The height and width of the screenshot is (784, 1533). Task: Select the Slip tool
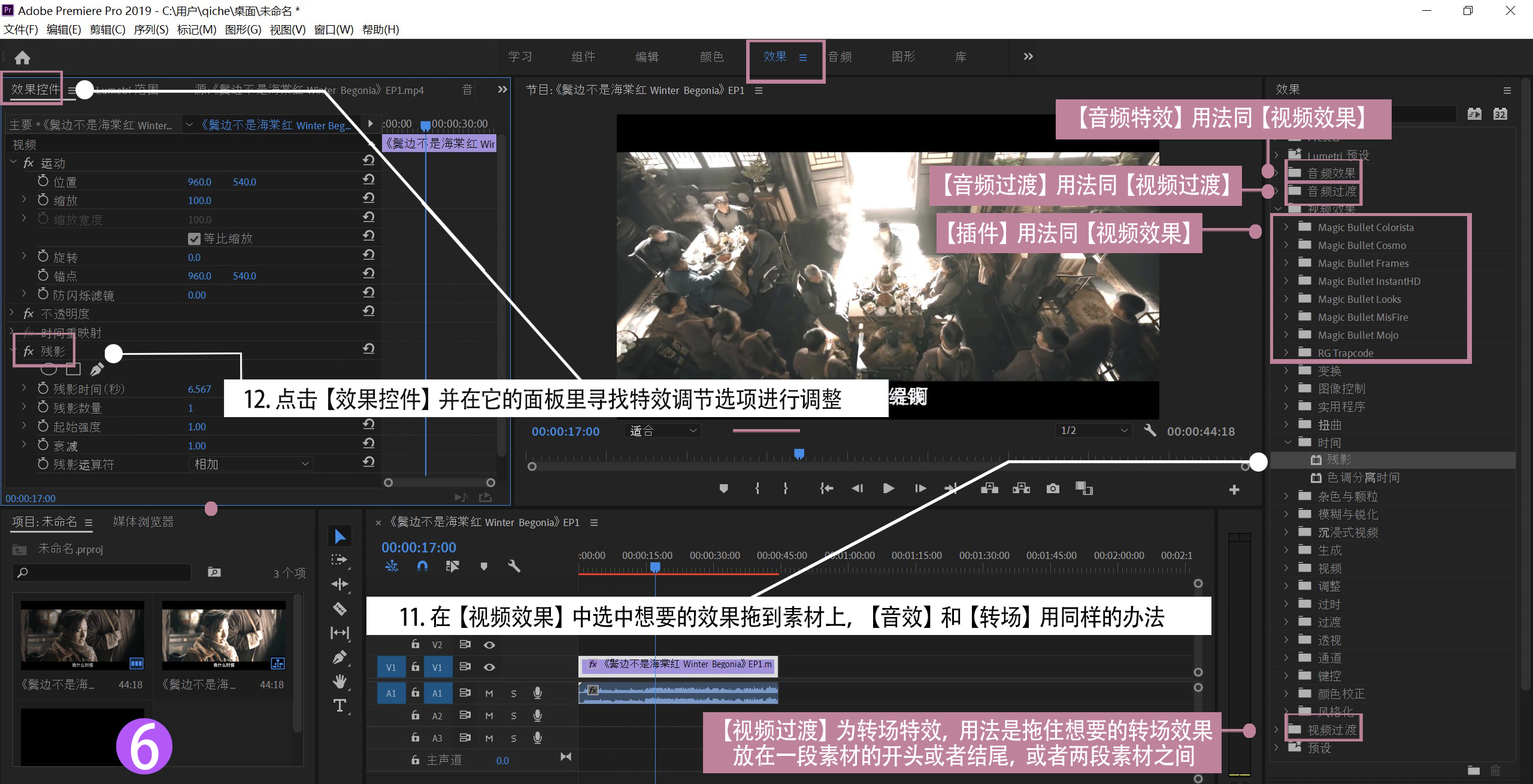(340, 633)
